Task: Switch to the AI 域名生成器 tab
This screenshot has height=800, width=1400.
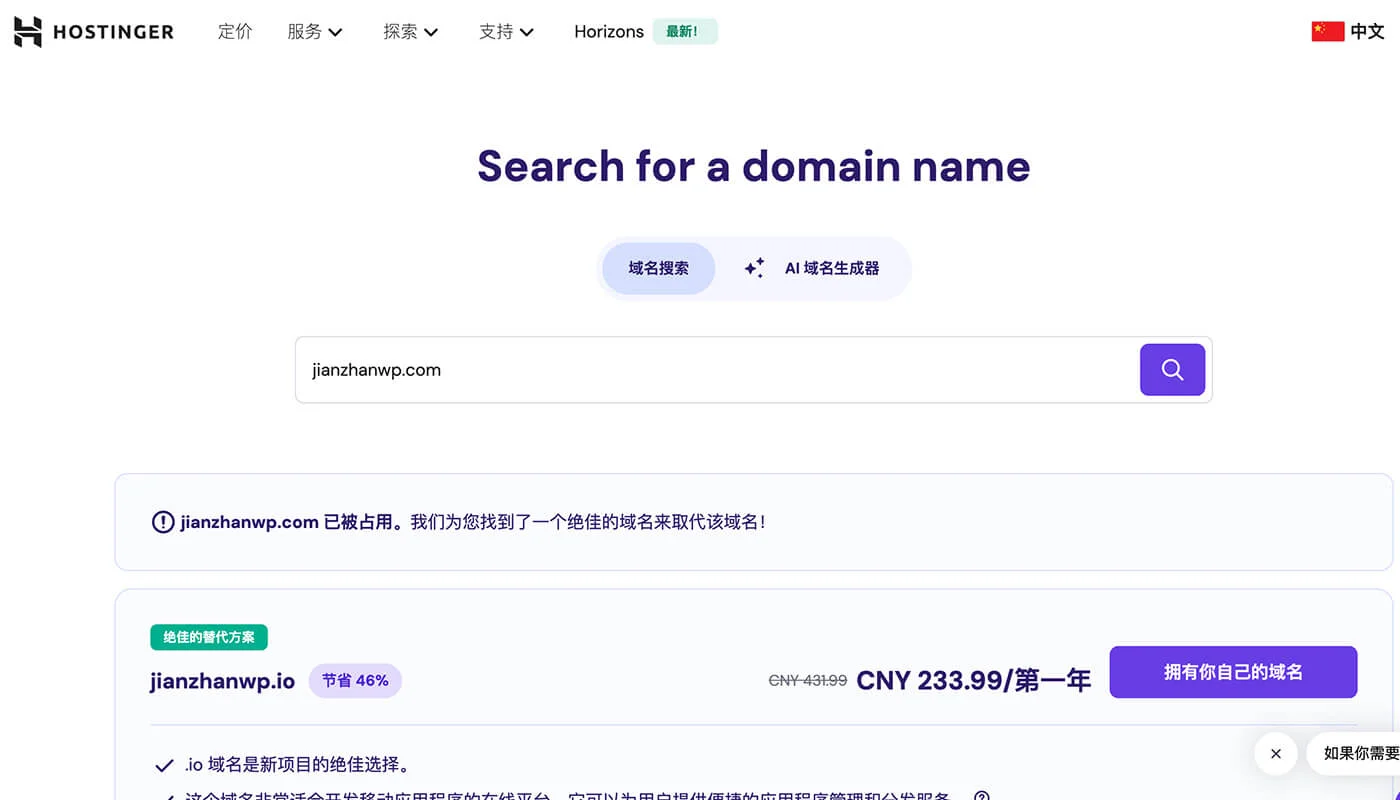Action: (x=812, y=268)
